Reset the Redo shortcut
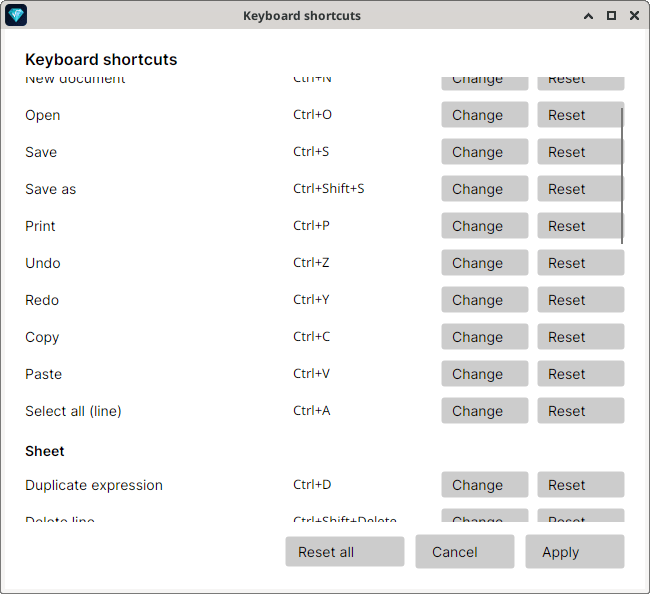Viewport: 650px width, 594px height. (581, 300)
